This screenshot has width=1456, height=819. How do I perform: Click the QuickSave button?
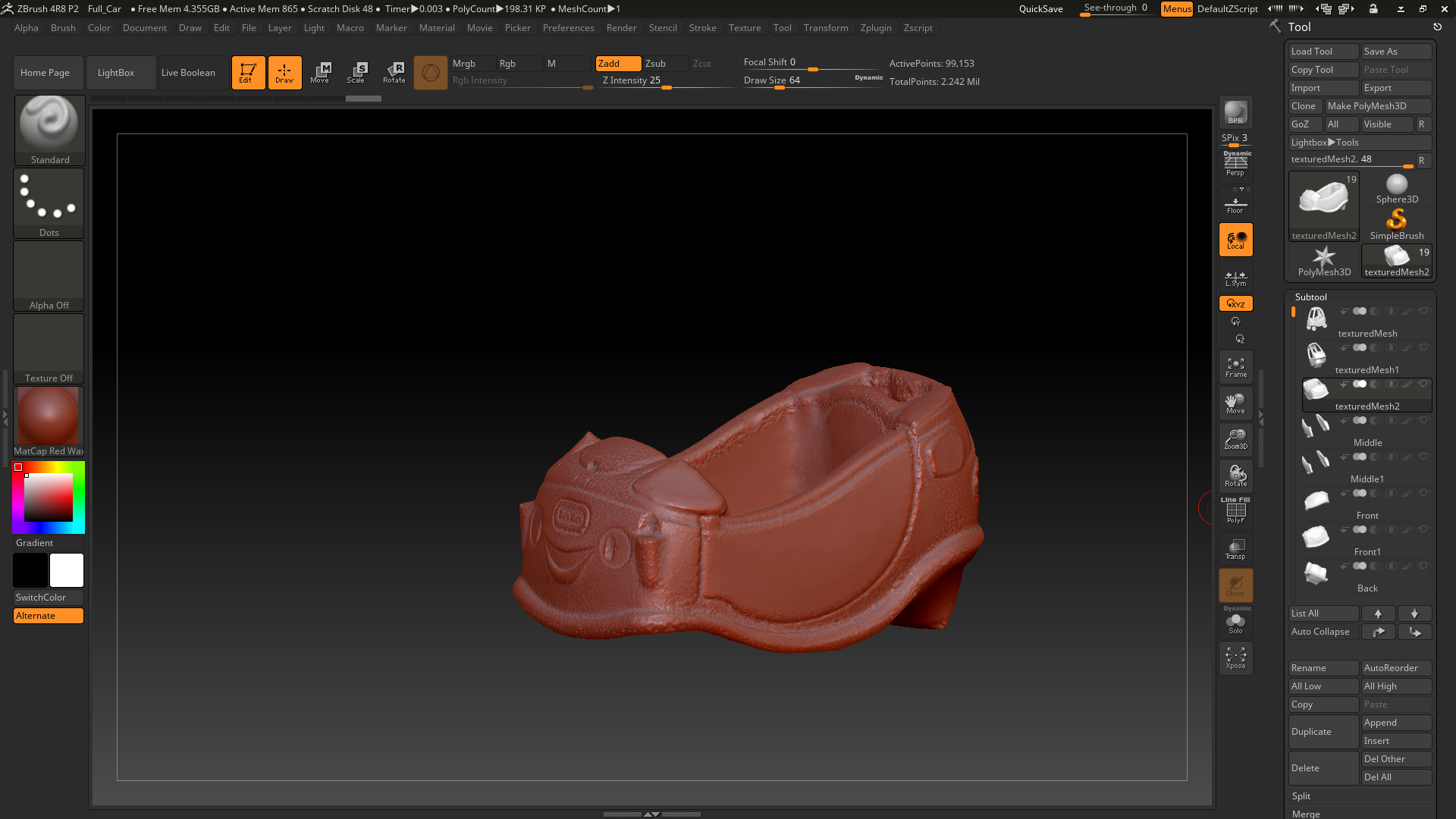[1040, 9]
